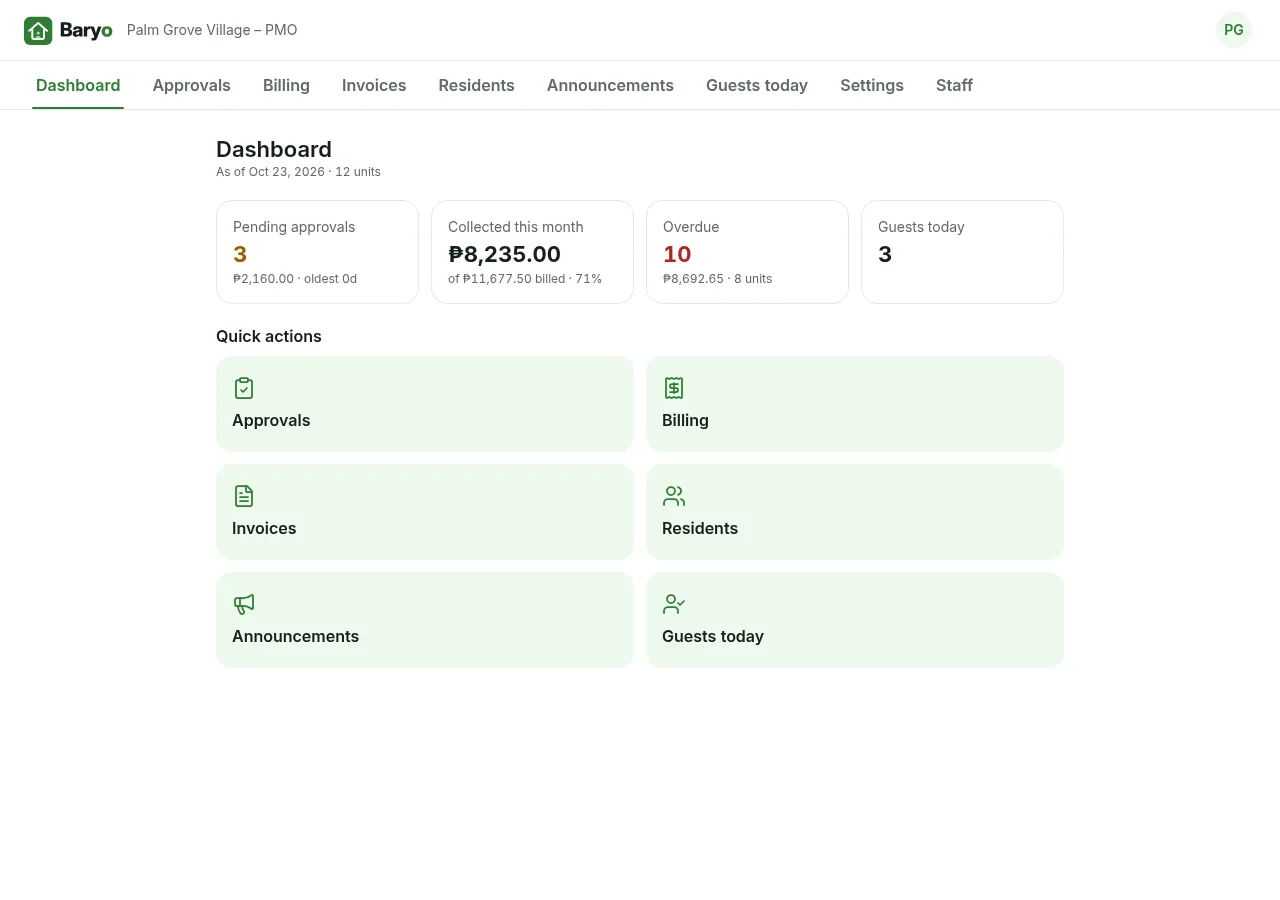Click the '₱8,692.65 · 8 units' text
Screen dimensions: 1280x900
pyautogui.click(x=717, y=279)
